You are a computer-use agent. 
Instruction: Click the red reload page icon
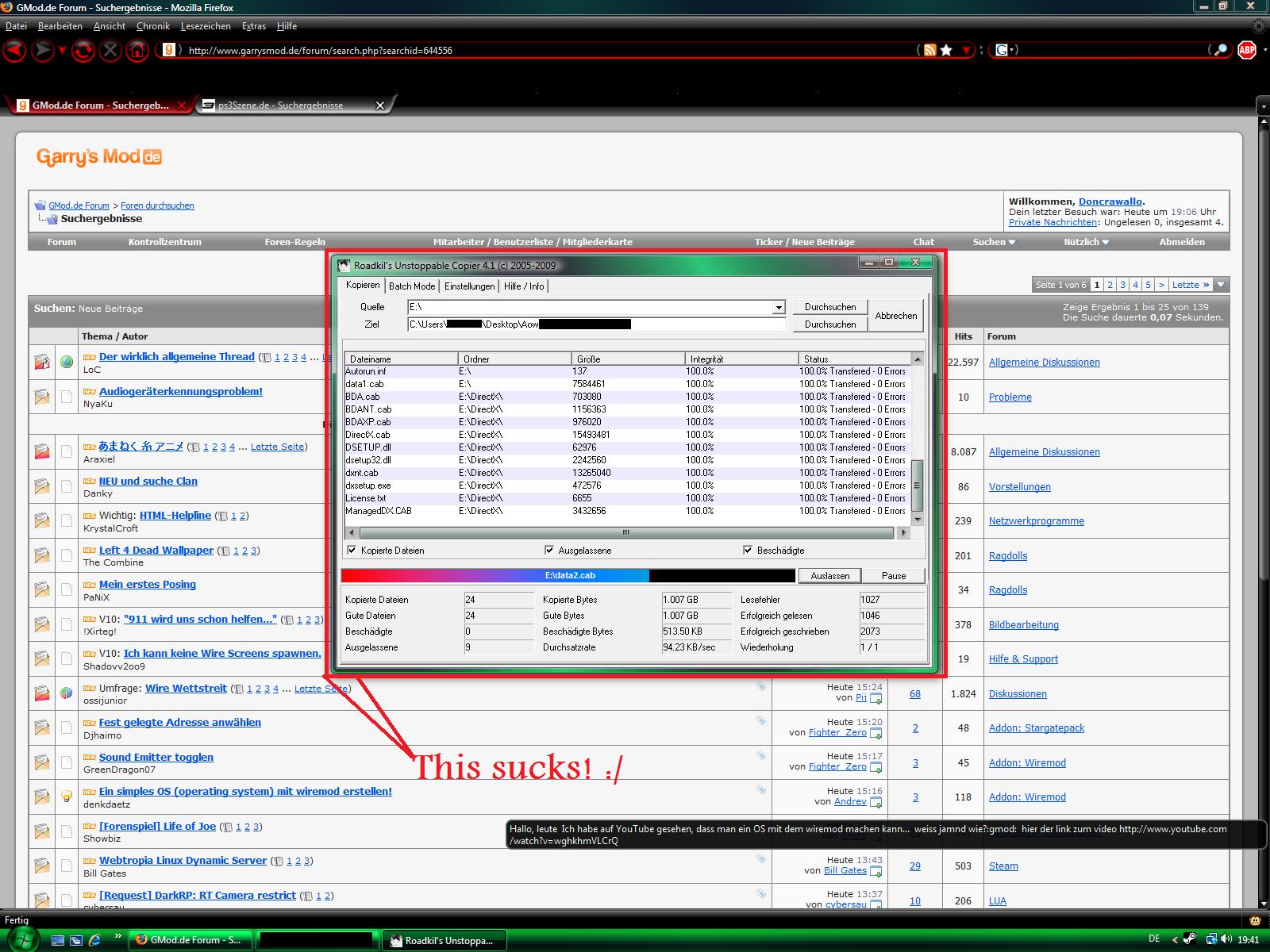pos(83,51)
